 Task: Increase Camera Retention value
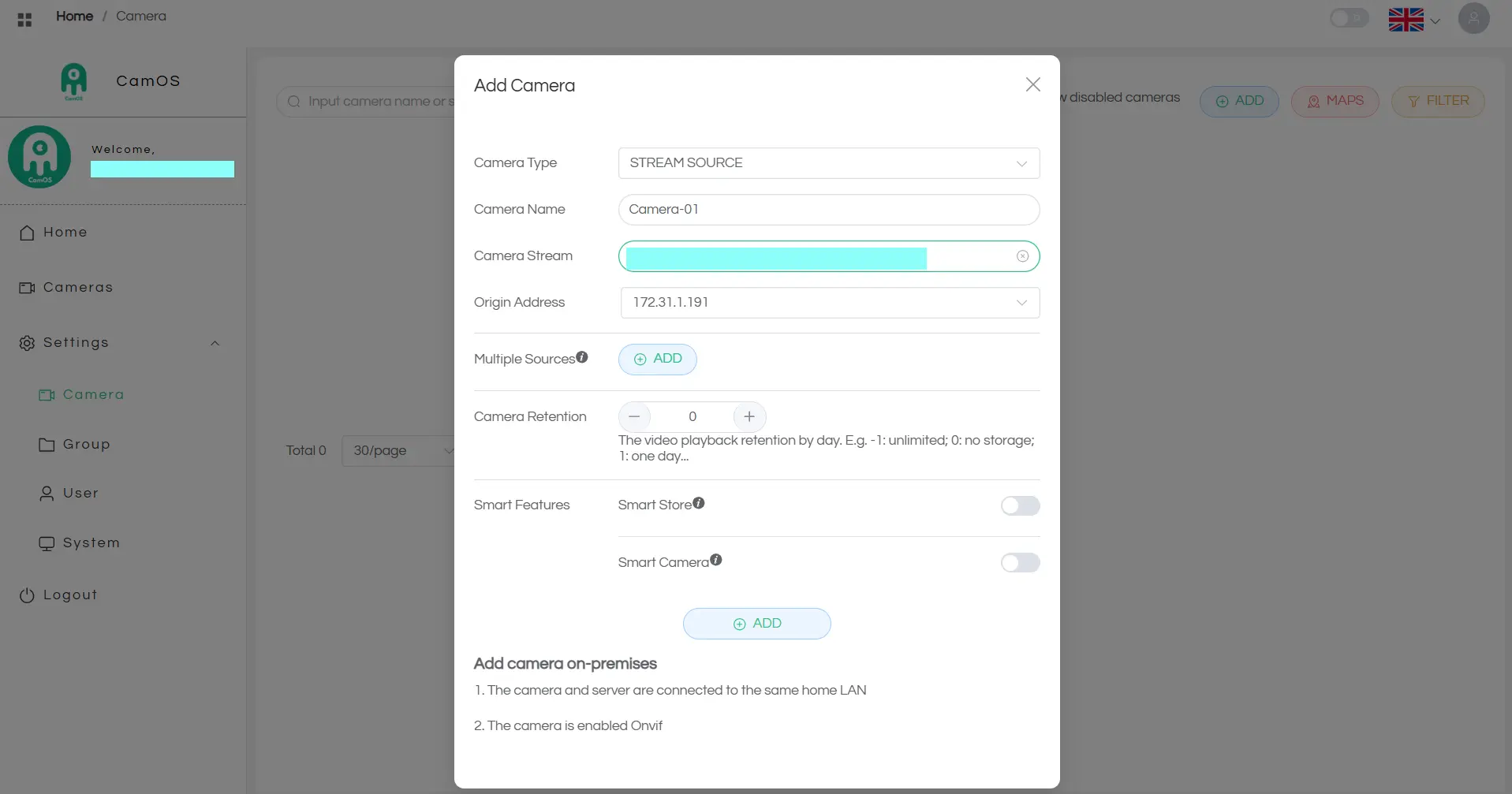pyautogui.click(x=749, y=416)
